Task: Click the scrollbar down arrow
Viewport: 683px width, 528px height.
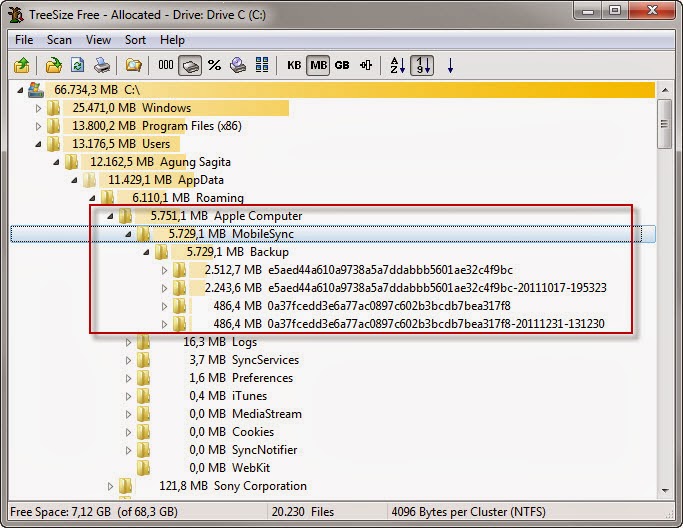Action: (x=665, y=491)
